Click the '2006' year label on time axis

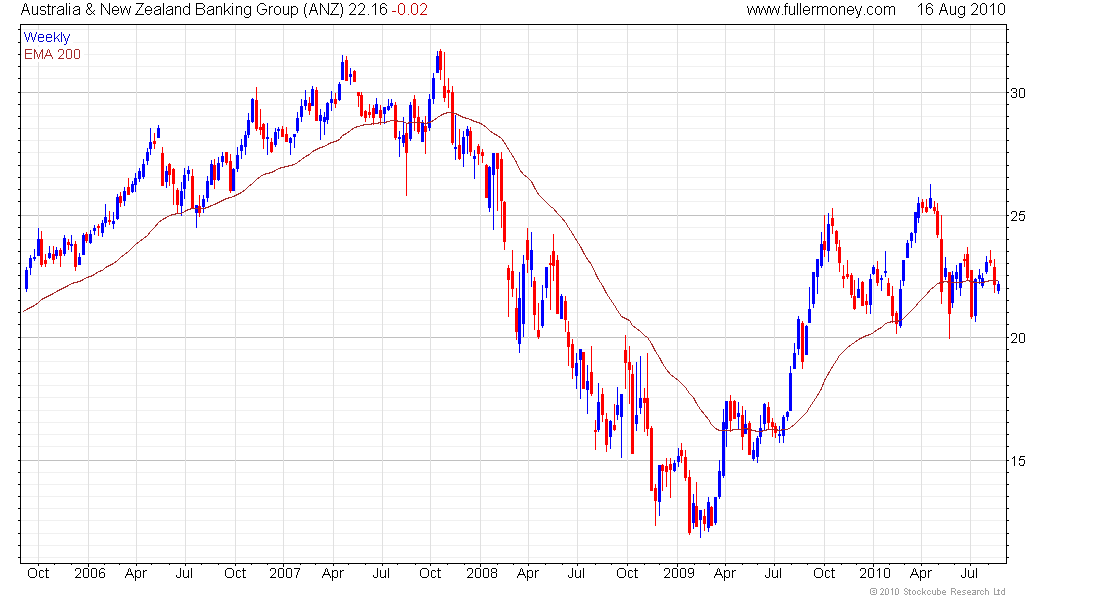(90, 573)
